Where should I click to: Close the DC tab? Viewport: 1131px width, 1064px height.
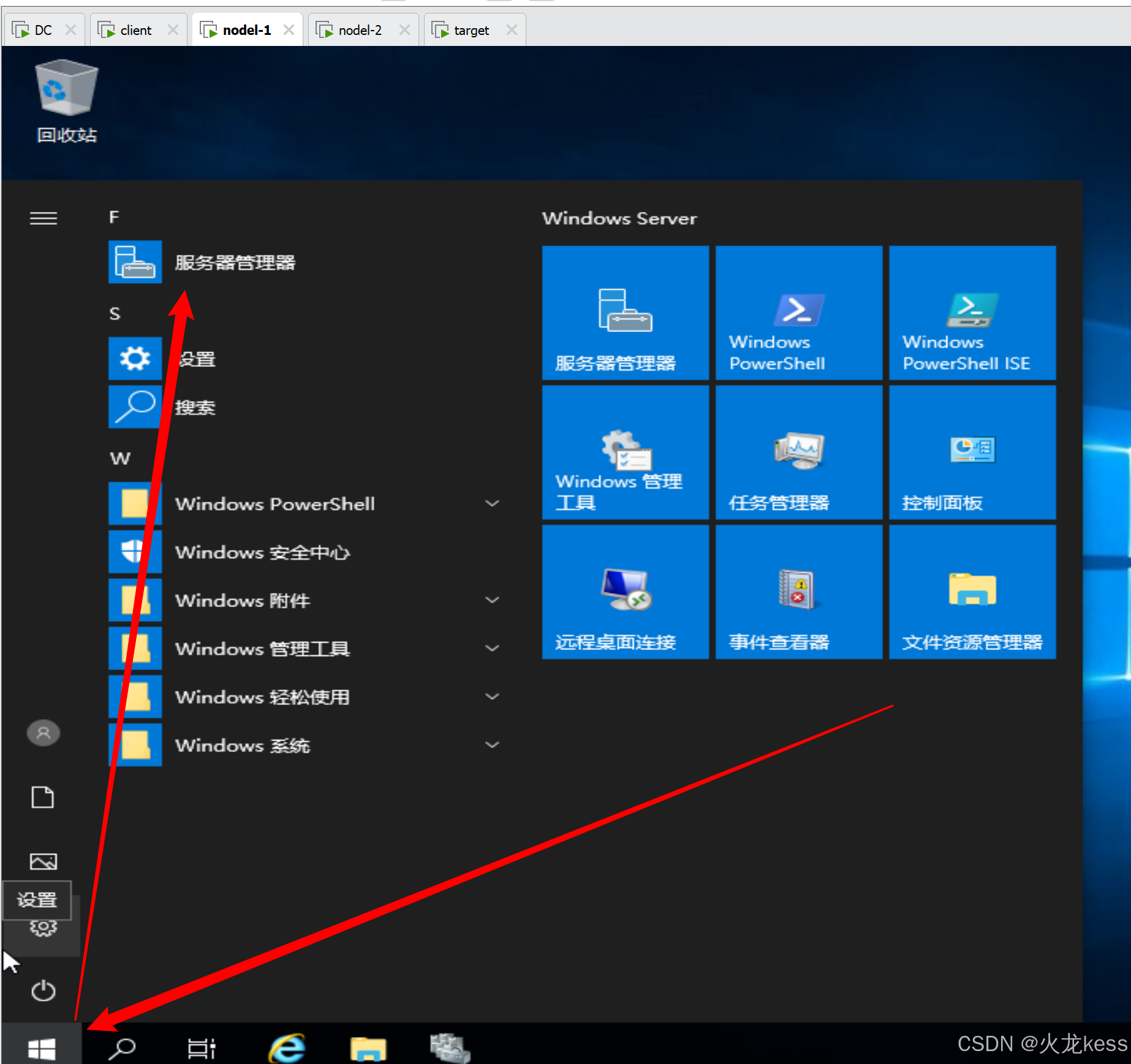click(71, 30)
